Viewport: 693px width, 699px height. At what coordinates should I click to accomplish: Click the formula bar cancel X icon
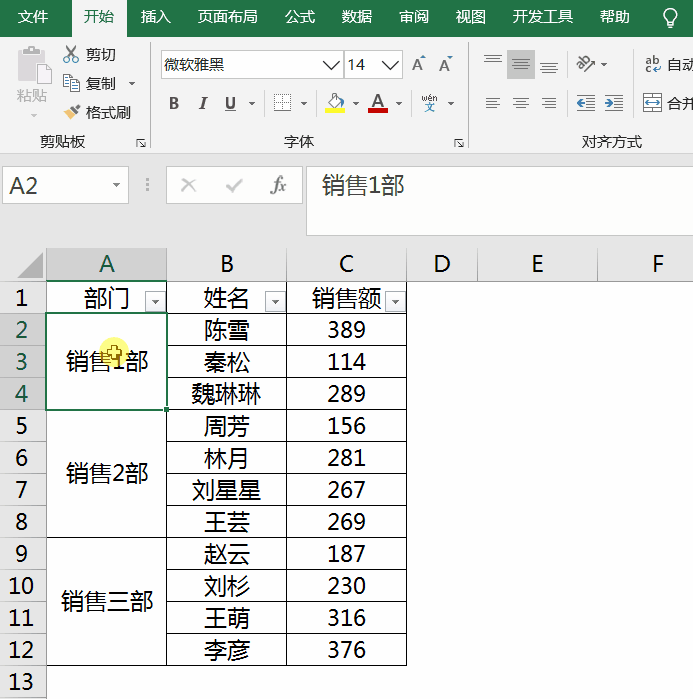coord(189,185)
